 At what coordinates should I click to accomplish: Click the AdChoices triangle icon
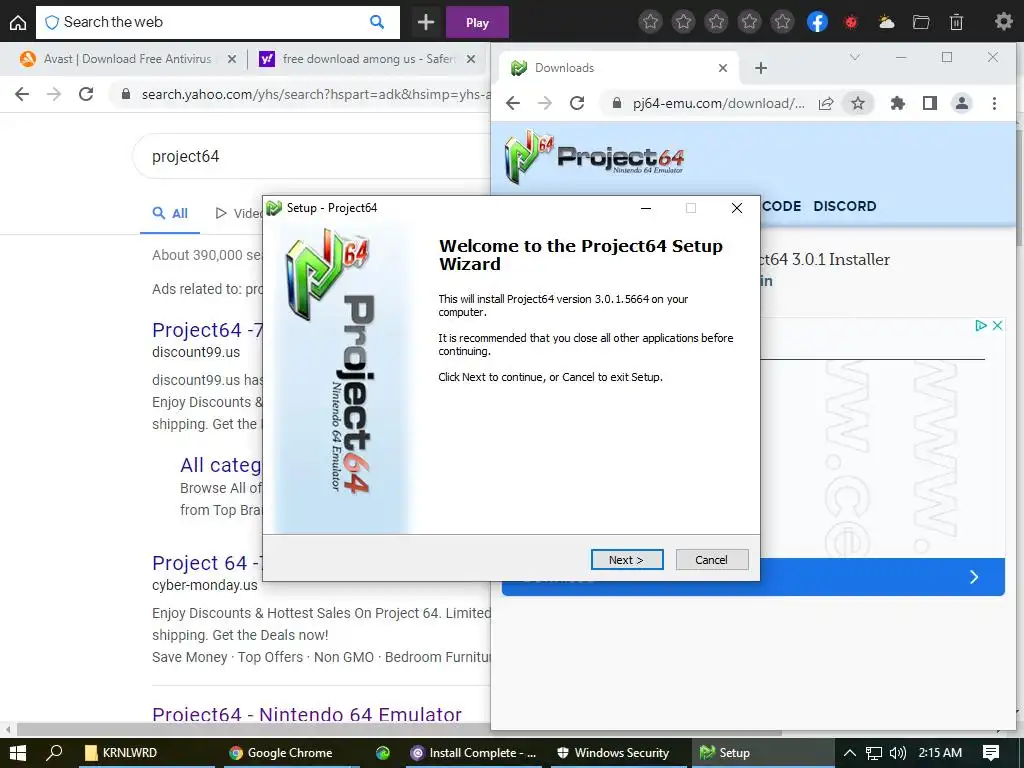981,325
